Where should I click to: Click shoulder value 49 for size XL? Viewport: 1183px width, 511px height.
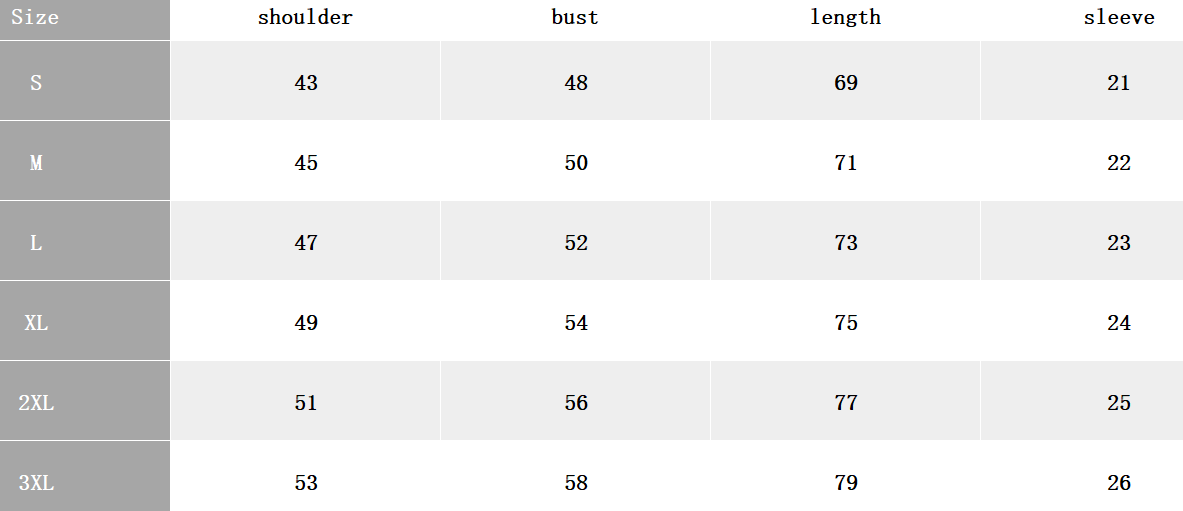pos(306,322)
